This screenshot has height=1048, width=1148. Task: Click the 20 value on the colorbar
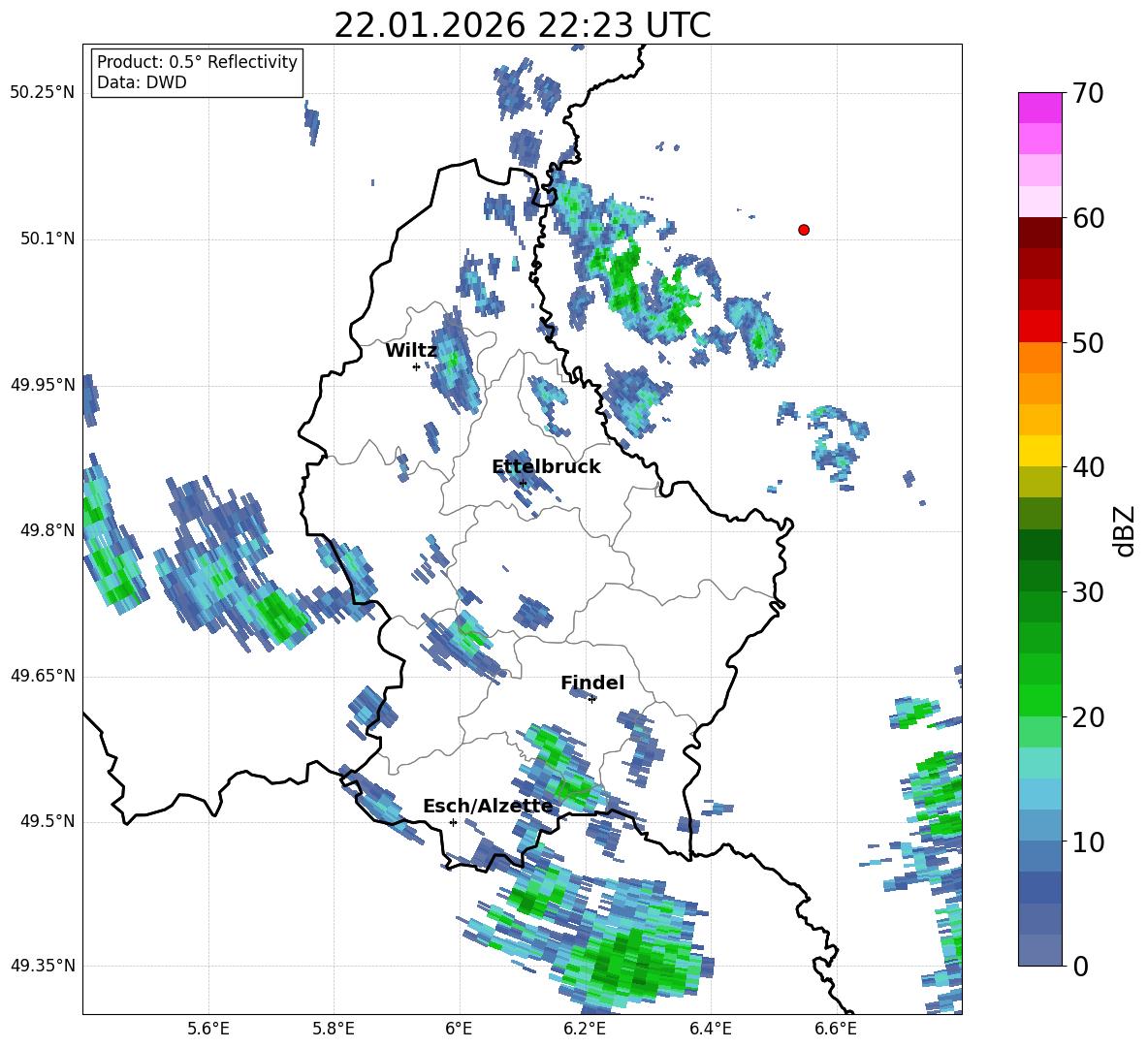1087,717
